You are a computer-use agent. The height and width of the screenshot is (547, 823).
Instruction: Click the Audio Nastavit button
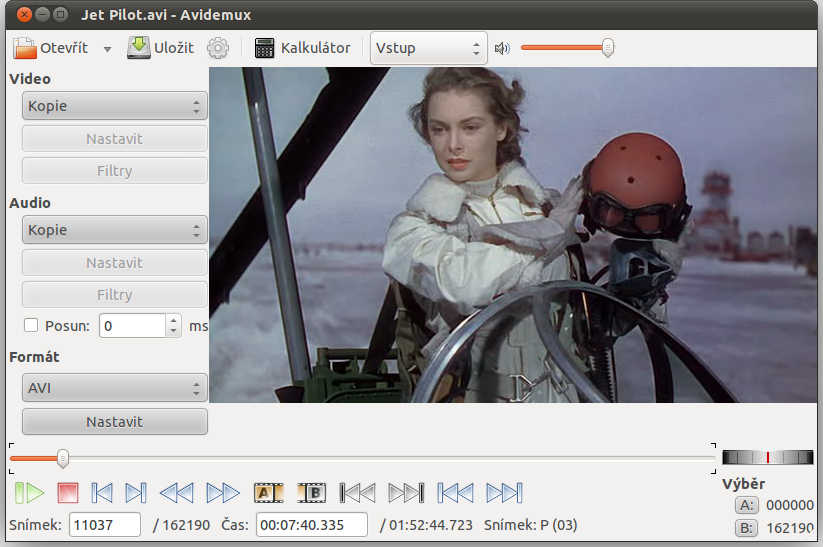click(x=114, y=263)
